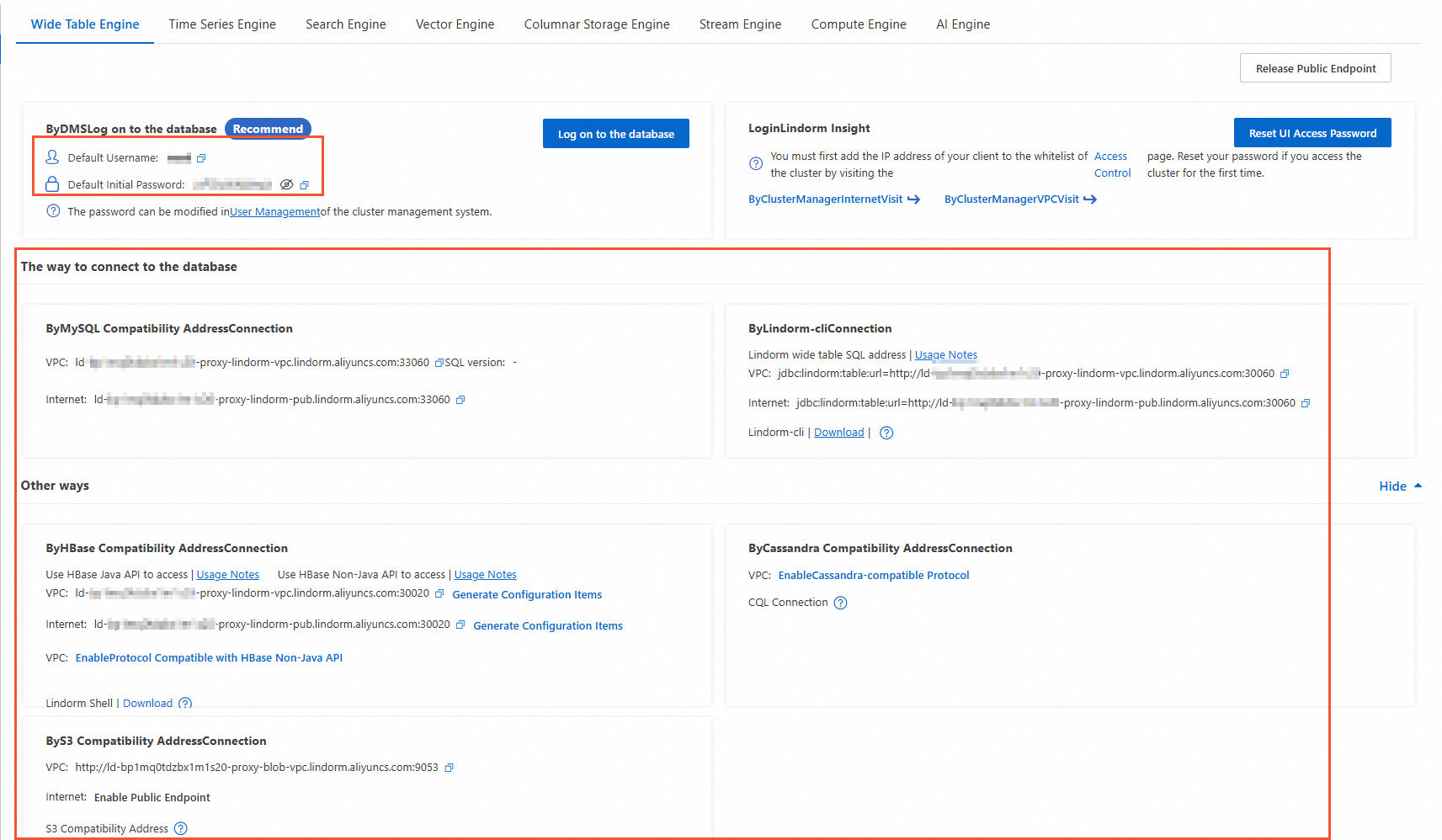The width and height of the screenshot is (1442, 840).
Task: Click the help icon beside the IP whitelist notice
Action: [x=756, y=164]
